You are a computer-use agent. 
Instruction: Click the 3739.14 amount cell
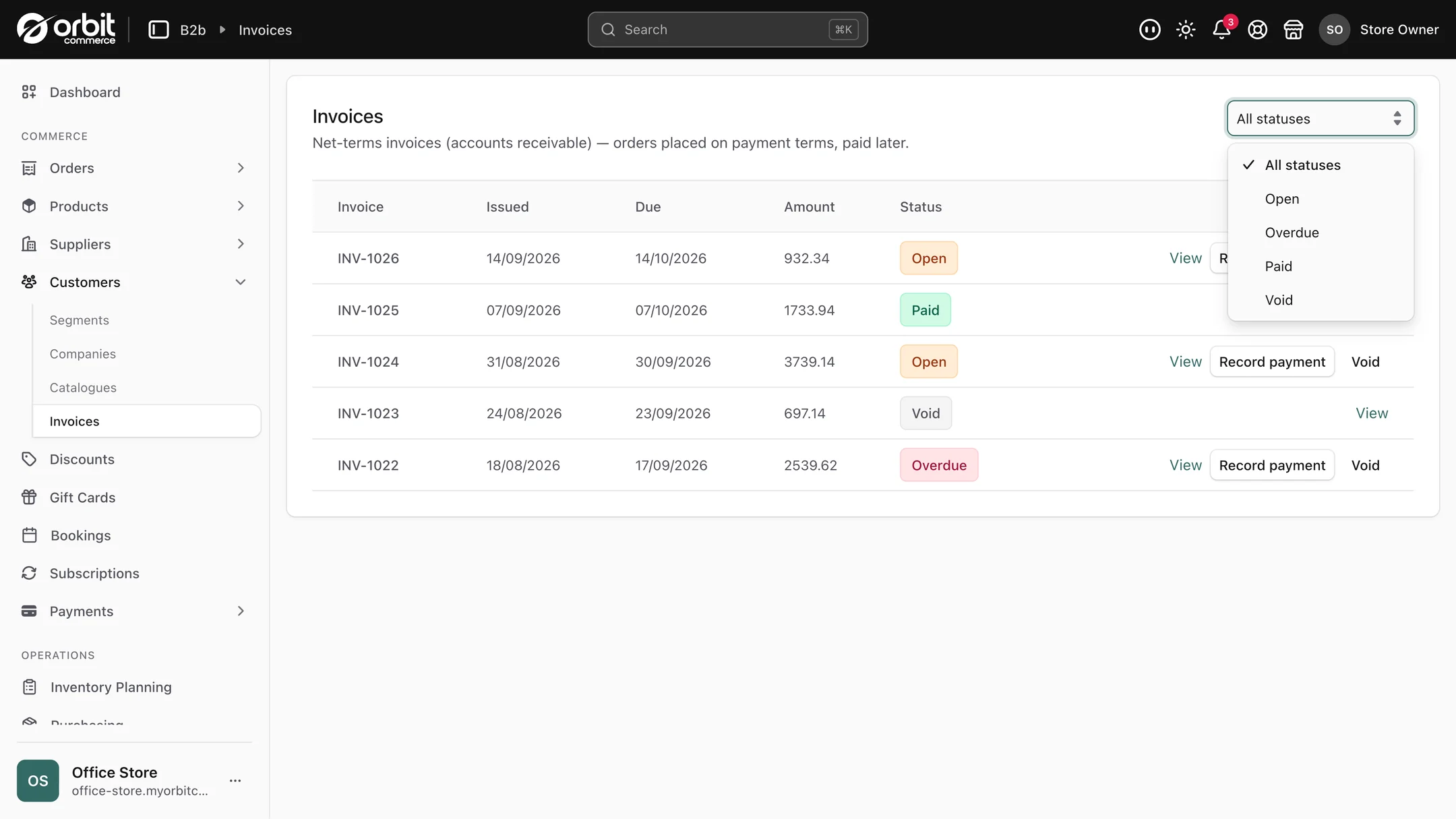click(809, 362)
